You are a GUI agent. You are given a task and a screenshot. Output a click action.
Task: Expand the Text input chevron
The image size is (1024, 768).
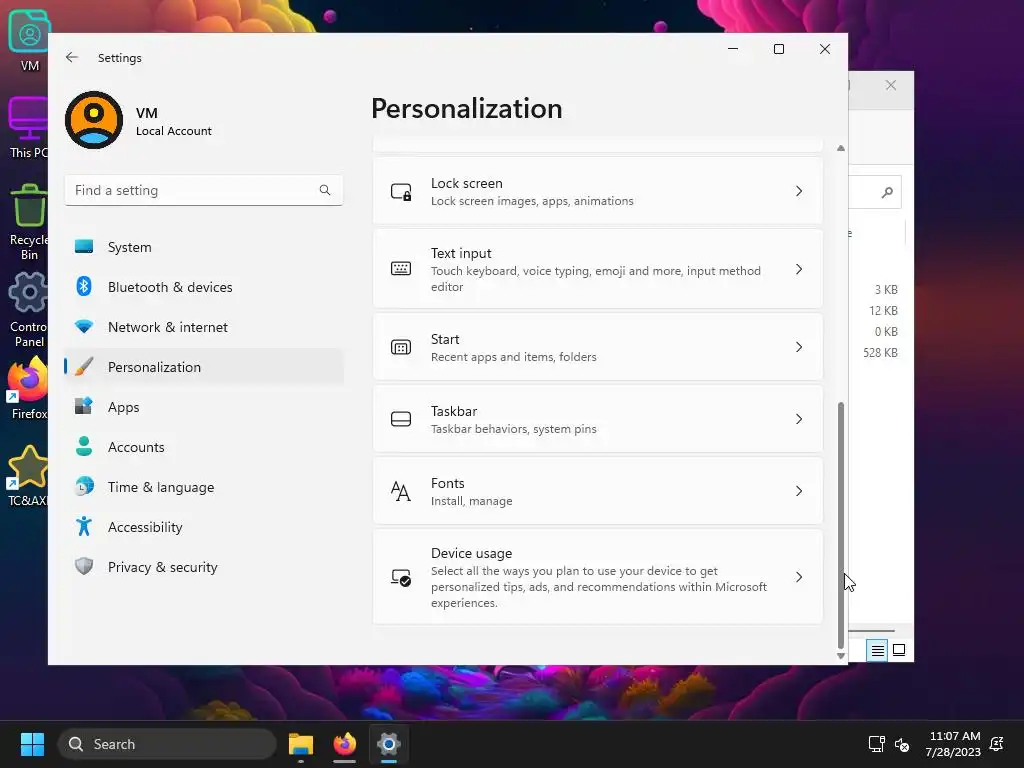click(x=799, y=269)
